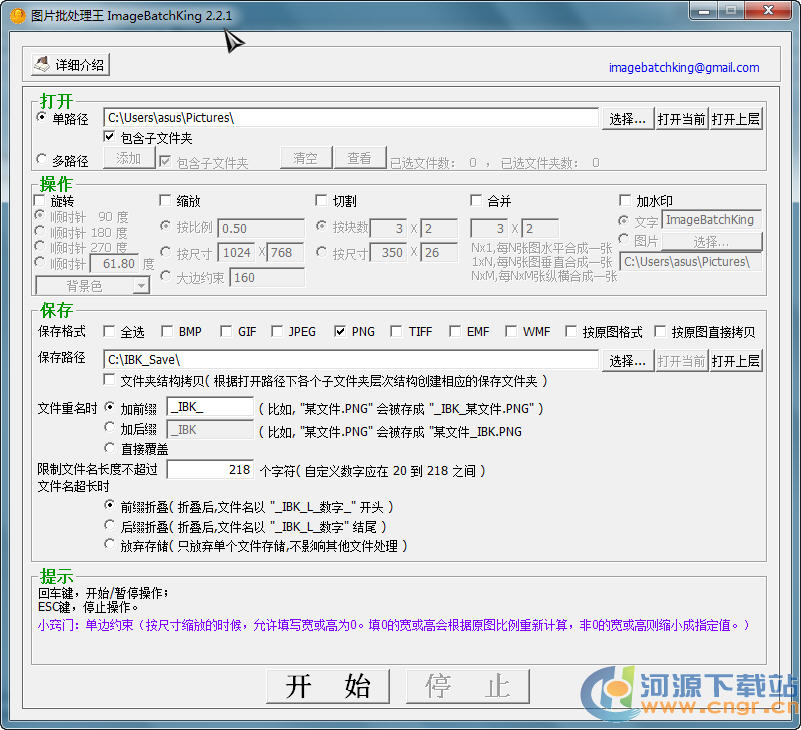Image resolution: width=801 pixels, height=730 pixels.
Task: Expand the 背景色 dropdown
Action: [x=140, y=286]
